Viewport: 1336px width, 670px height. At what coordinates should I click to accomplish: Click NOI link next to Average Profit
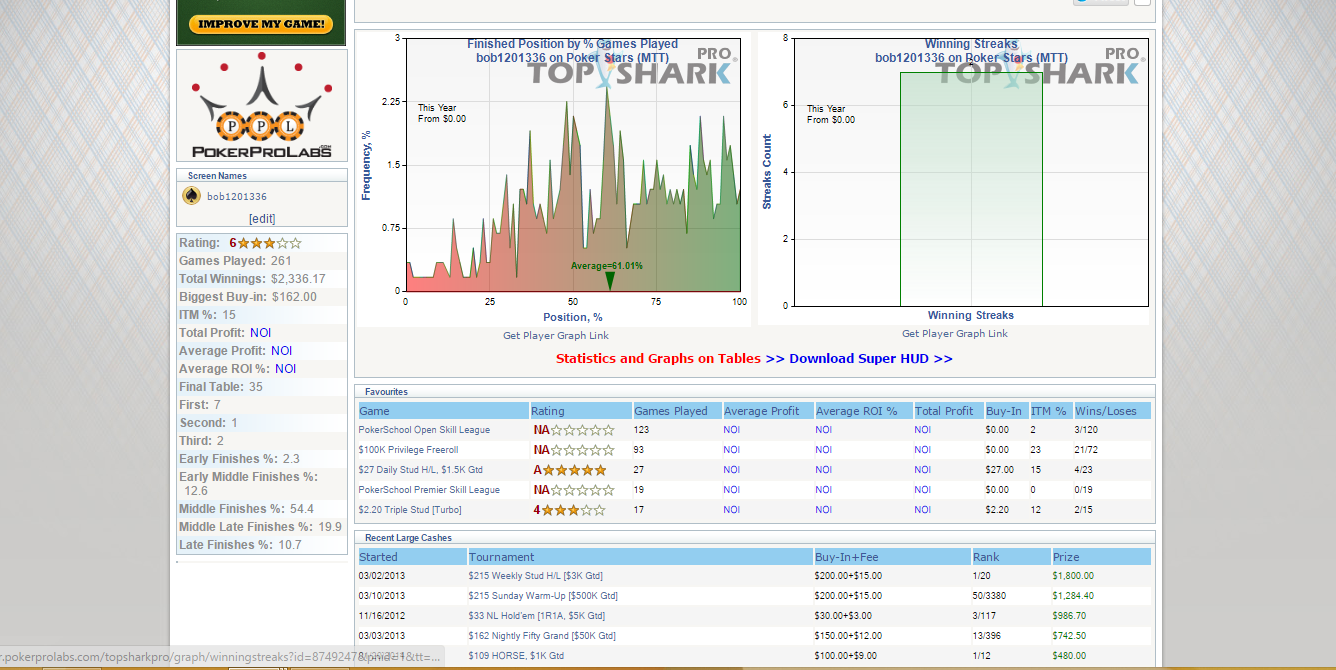pos(282,351)
